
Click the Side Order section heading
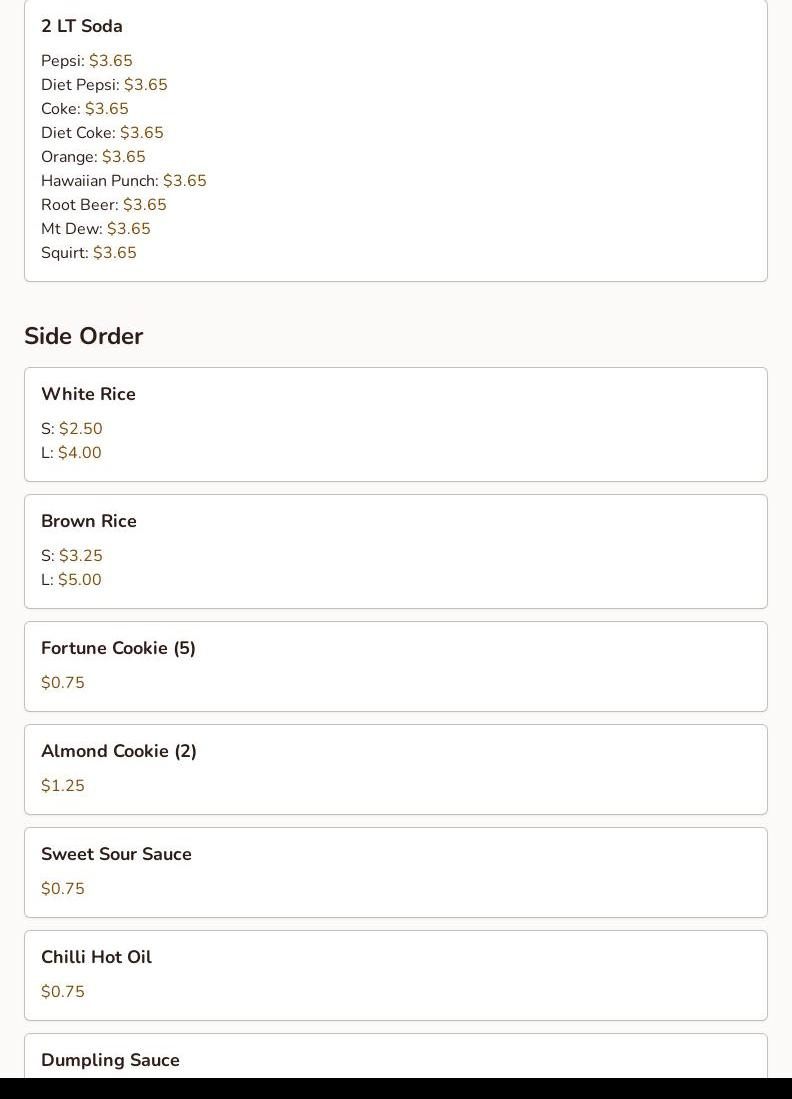[84, 336]
